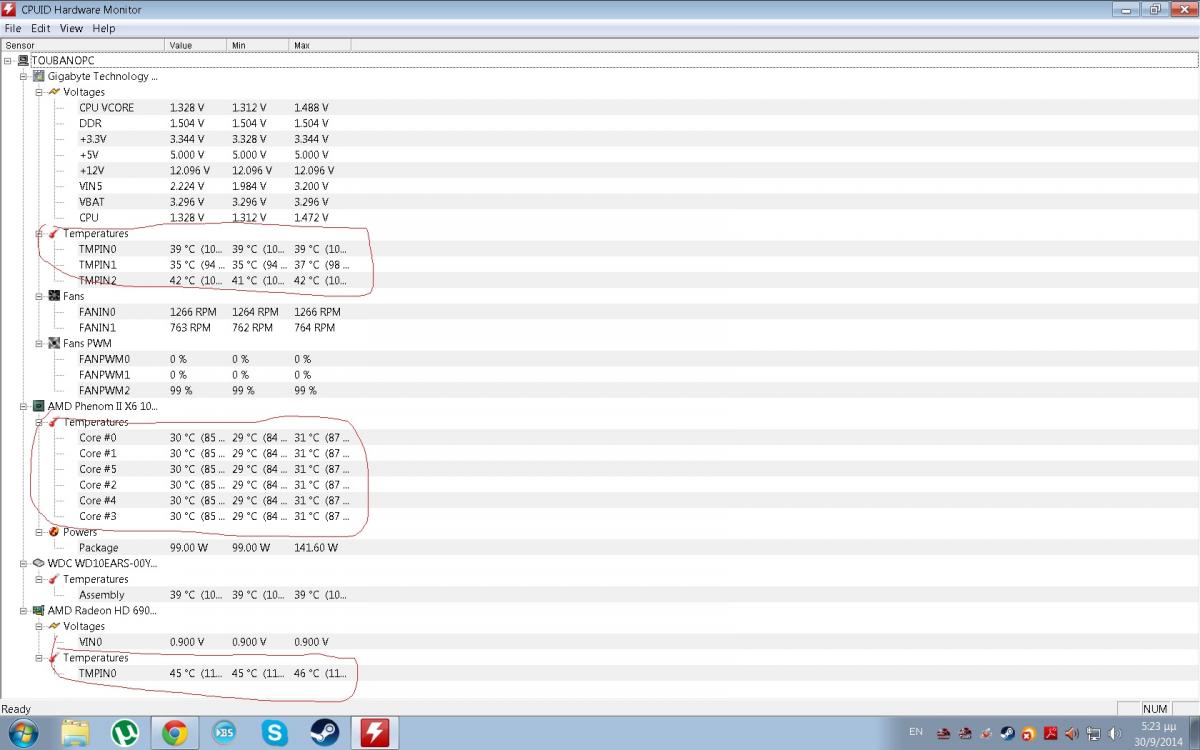Collapse the Powers node
1200x750 pixels.
point(39,532)
